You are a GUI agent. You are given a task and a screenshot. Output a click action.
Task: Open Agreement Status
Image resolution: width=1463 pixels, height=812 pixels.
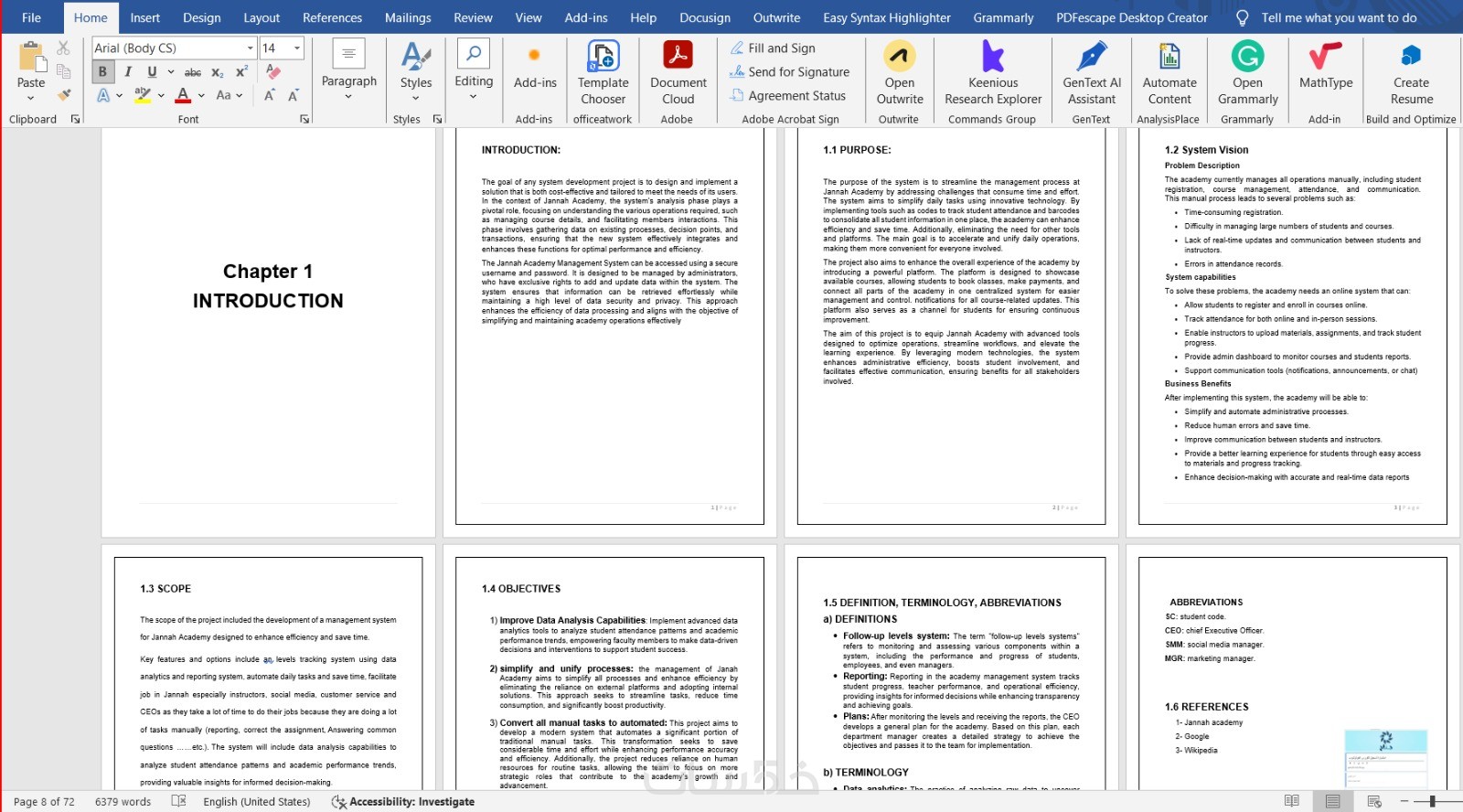(787, 95)
